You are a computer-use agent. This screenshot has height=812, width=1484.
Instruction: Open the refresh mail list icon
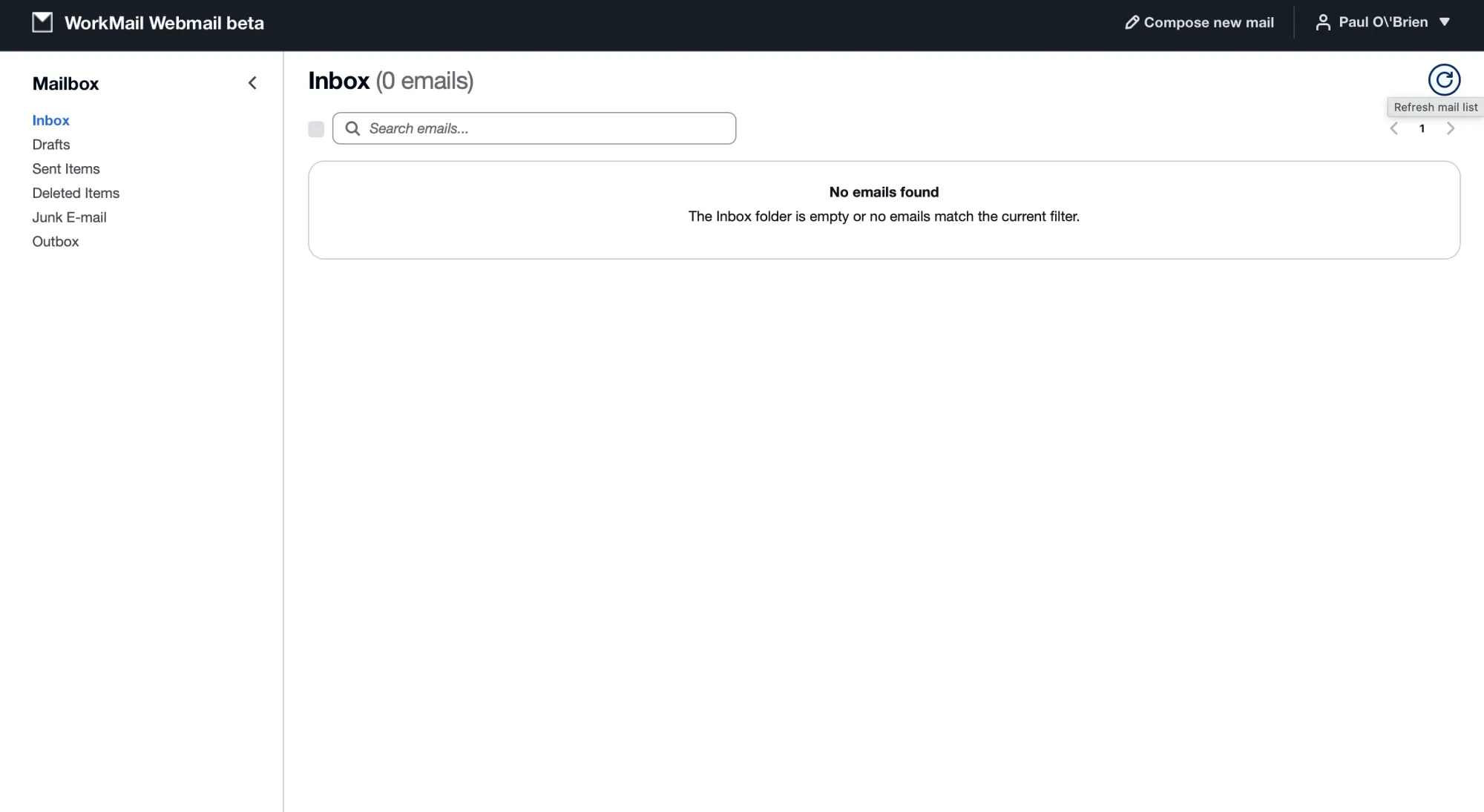tap(1442, 79)
